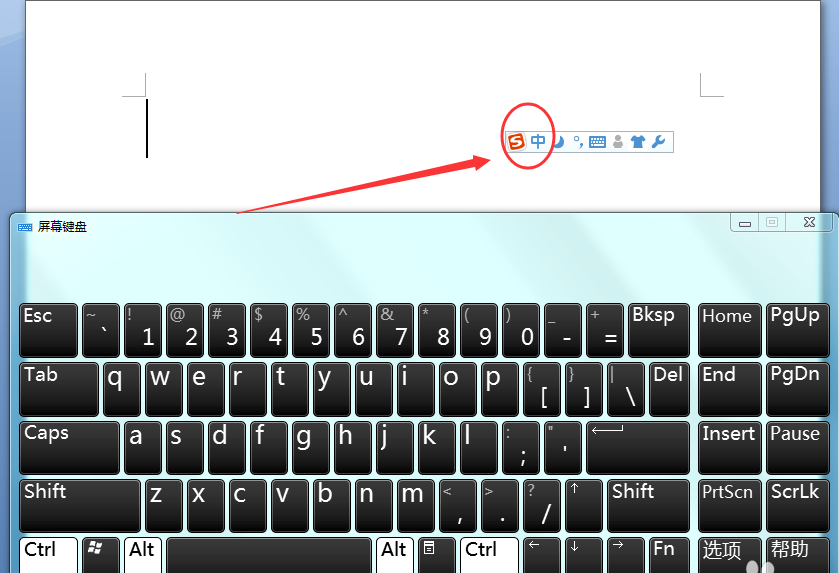
Task: Click the up arrow key
Action: tap(584, 506)
